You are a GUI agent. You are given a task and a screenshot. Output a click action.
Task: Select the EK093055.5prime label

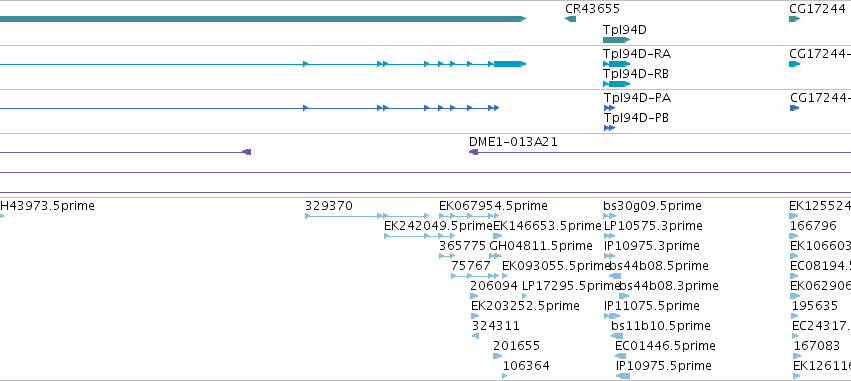(556, 266)
